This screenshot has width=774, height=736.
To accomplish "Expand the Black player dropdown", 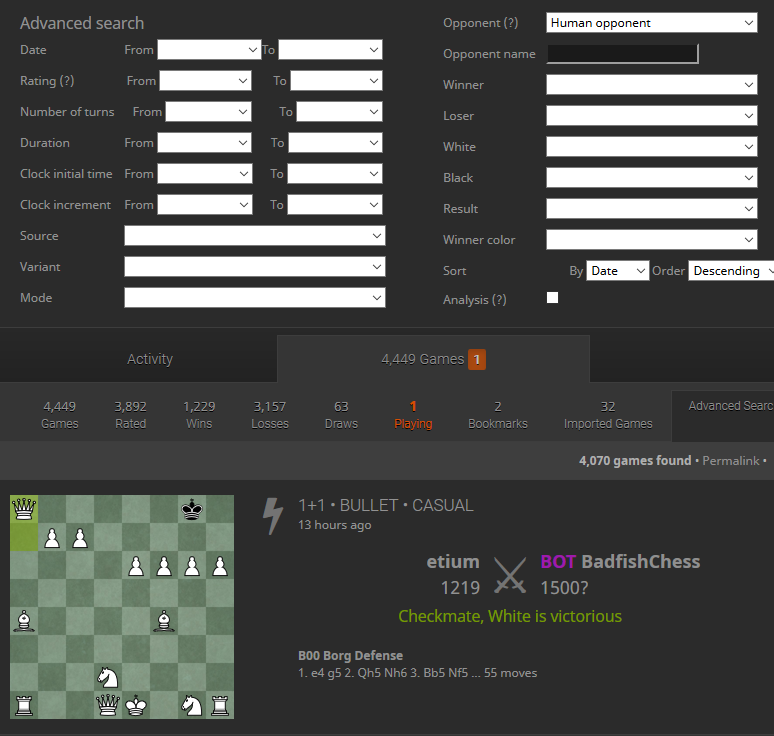I will click(x=652, y=178).
